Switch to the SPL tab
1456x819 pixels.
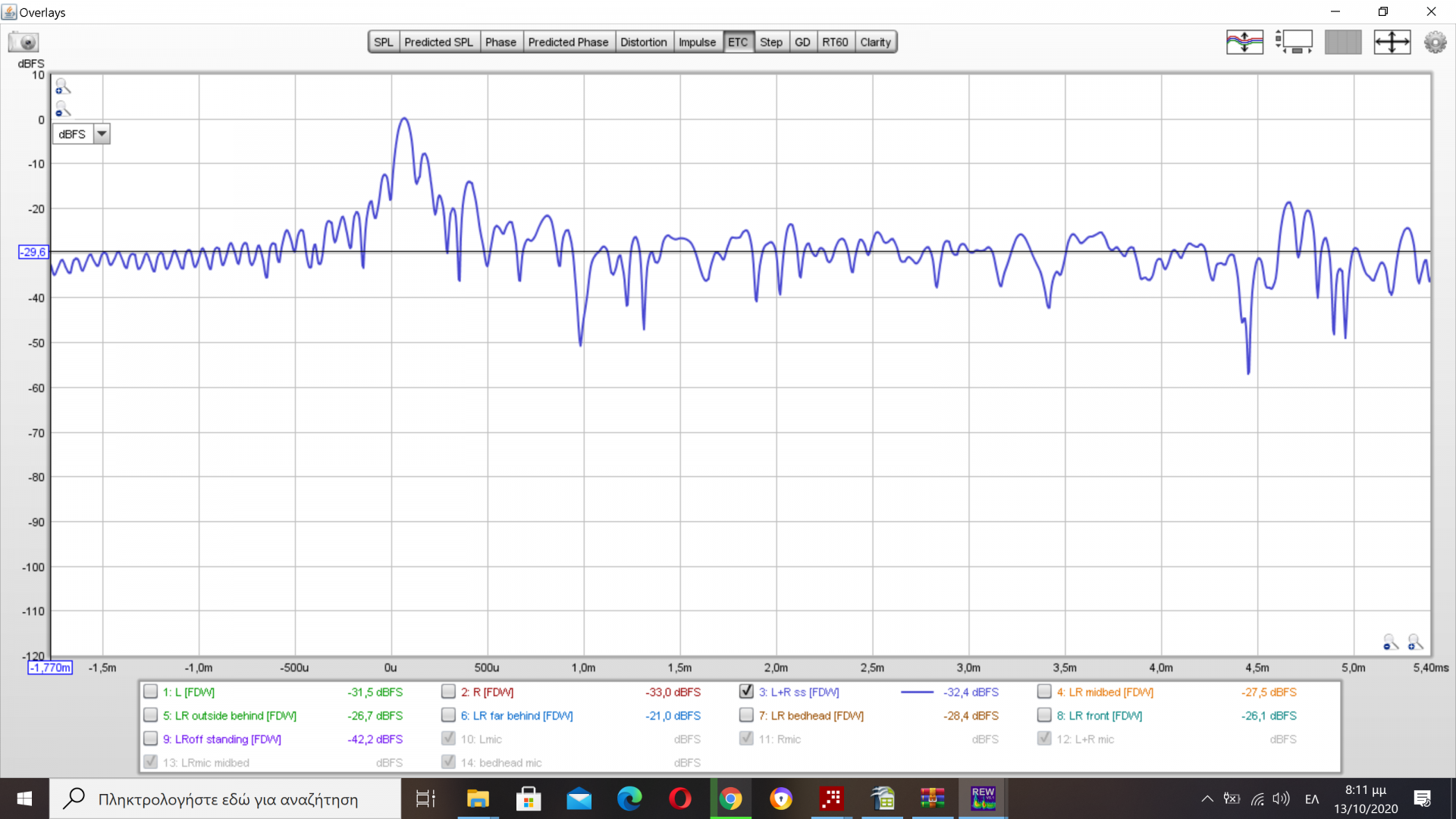(384, 42)
